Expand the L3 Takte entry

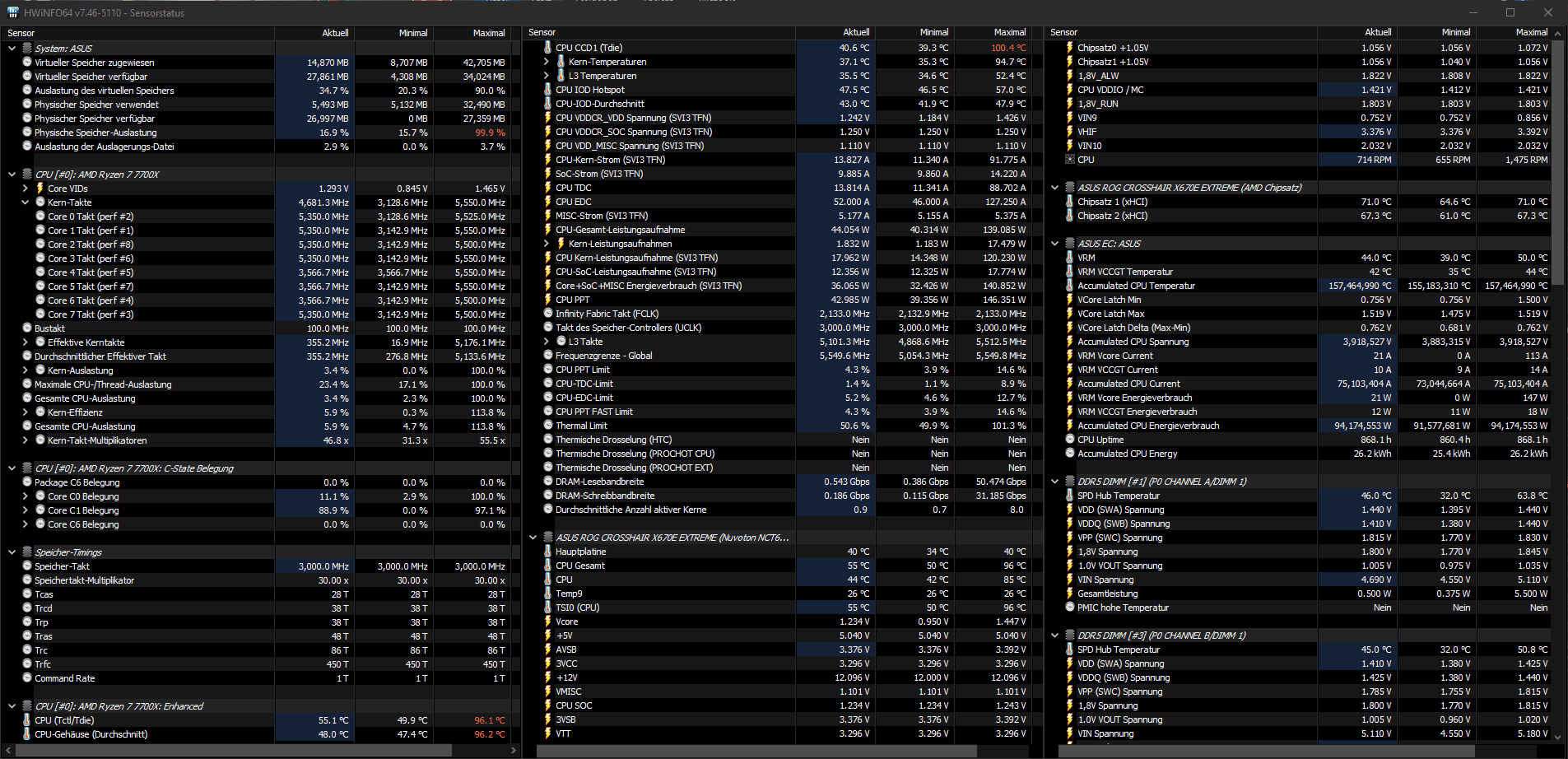[546, 342]
